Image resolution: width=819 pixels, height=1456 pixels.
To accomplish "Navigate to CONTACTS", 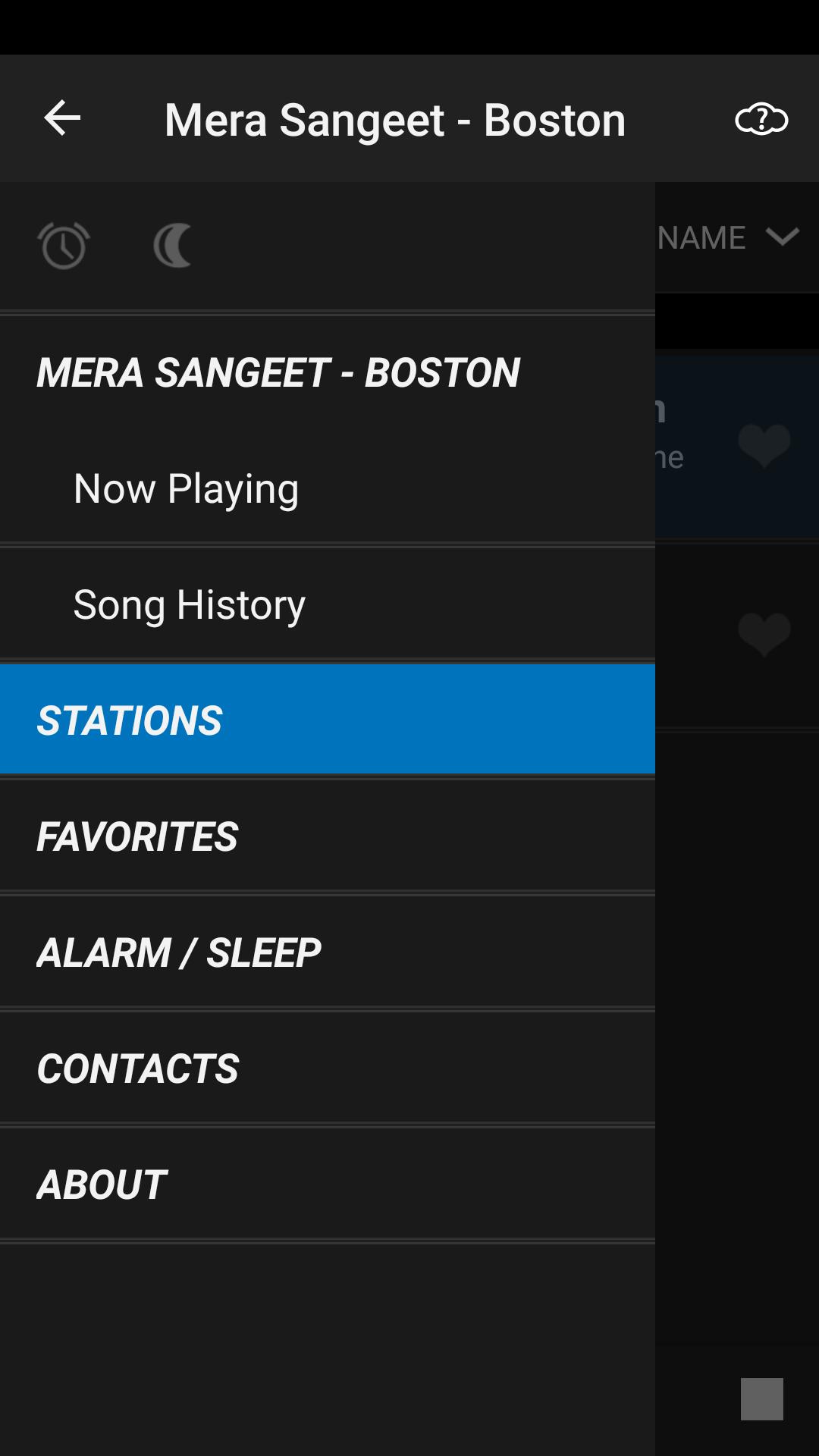I will pos(137,1068).
